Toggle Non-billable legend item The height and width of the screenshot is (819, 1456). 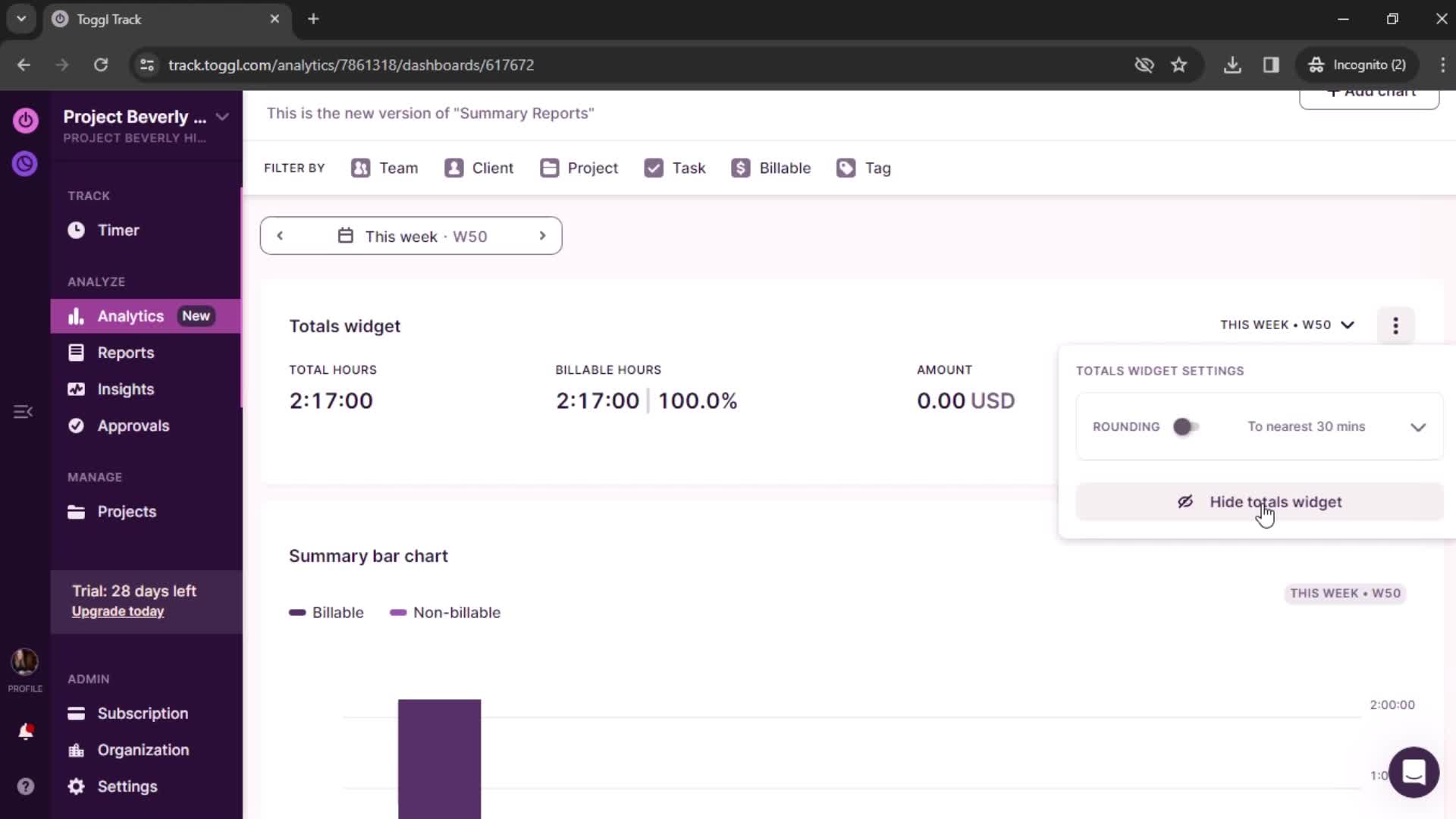pos(447,613)
